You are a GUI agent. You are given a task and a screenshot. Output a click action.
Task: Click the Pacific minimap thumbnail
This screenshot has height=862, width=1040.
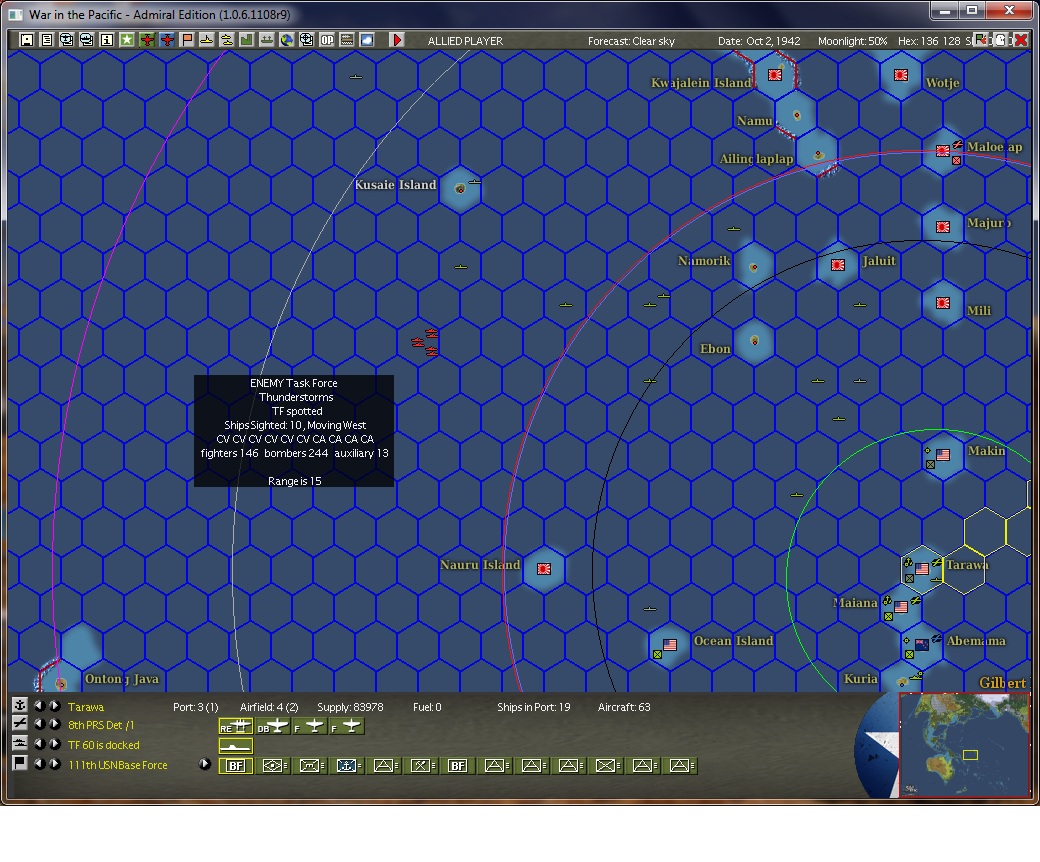tap(964, 744)
